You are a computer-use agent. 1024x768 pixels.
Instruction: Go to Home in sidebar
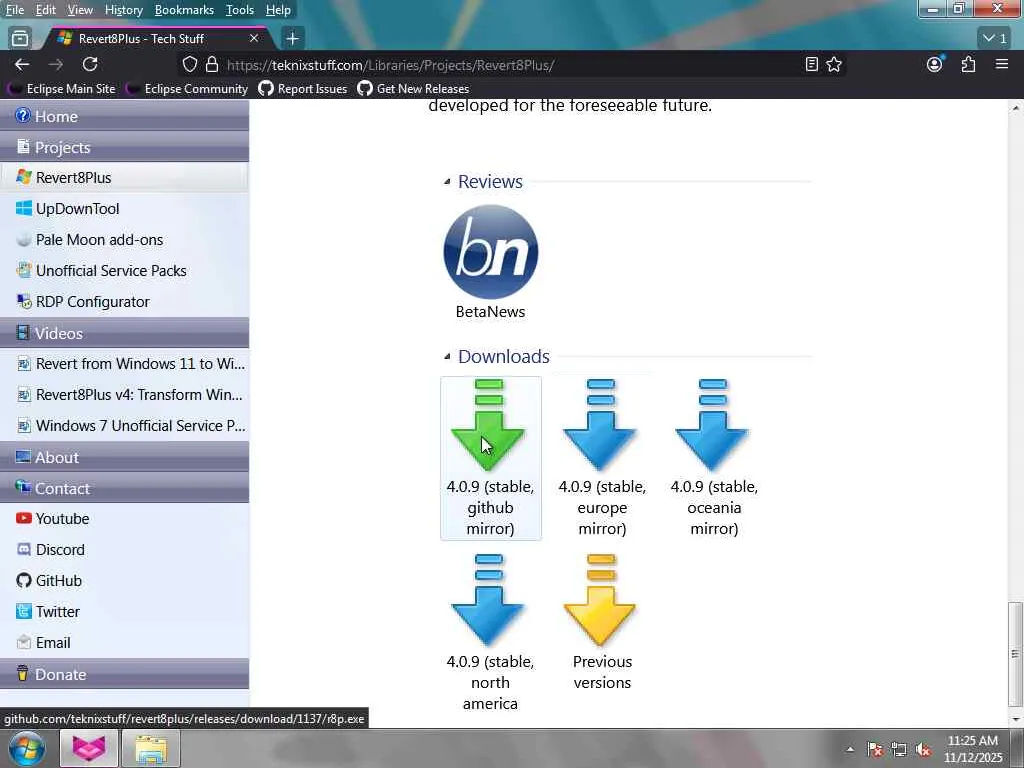pyautogui.click(x=124, y=116)
